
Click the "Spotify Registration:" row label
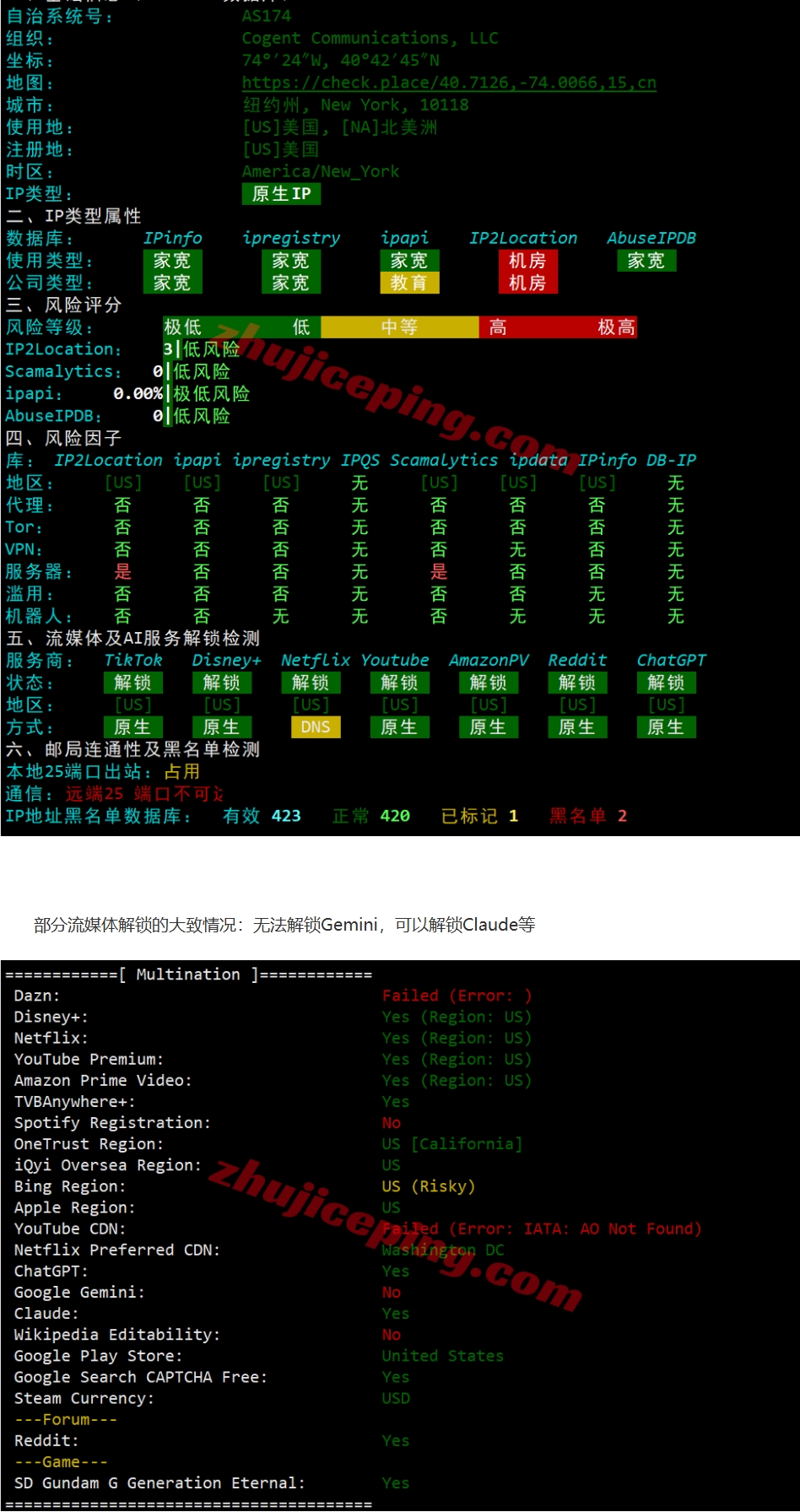point(112,1123)
